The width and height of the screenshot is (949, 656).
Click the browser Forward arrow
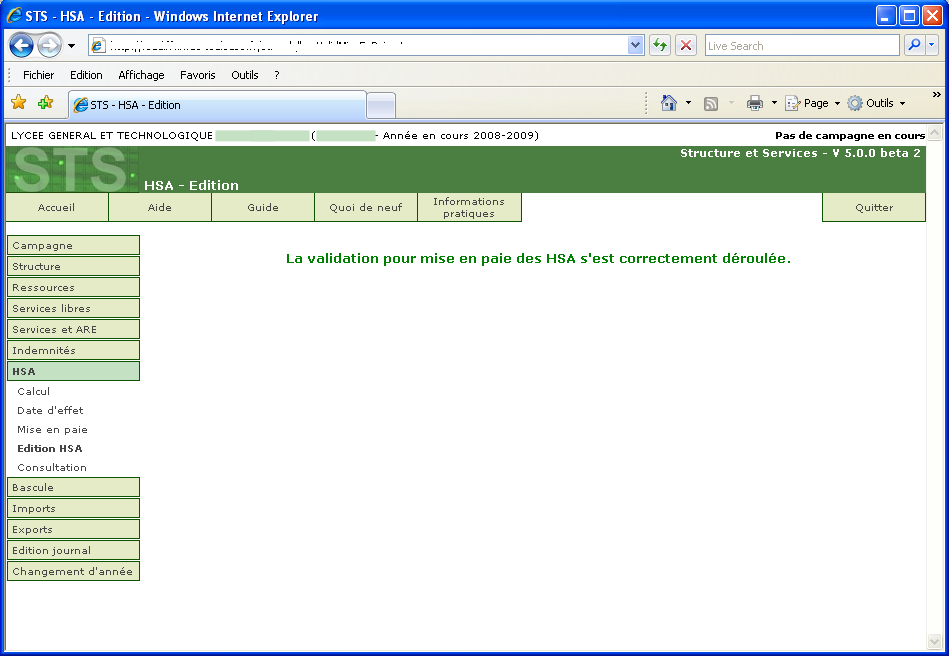click(x=49, y=45)
